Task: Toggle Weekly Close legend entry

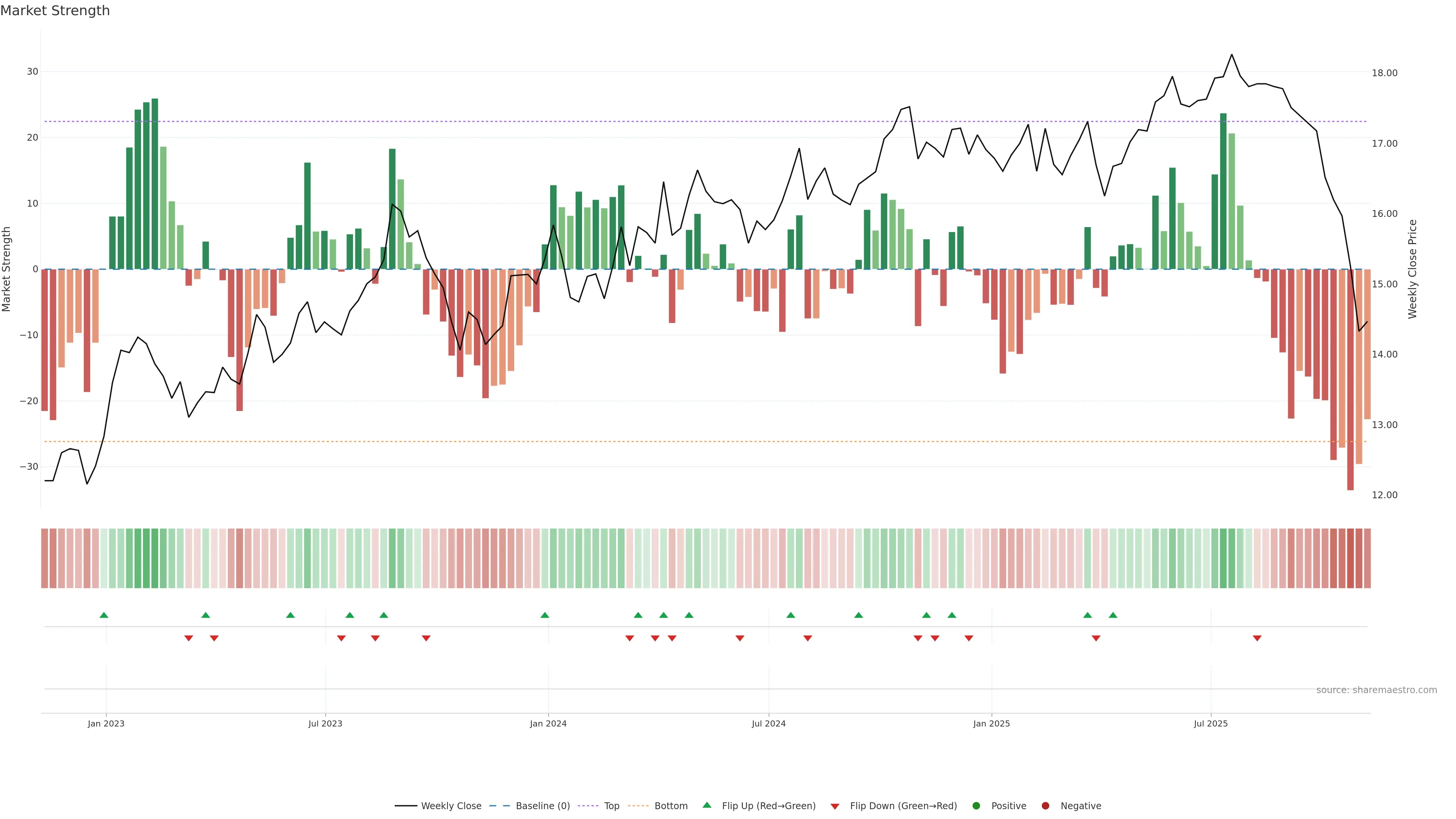Action: pyautogui.click(x=450, y=806)
